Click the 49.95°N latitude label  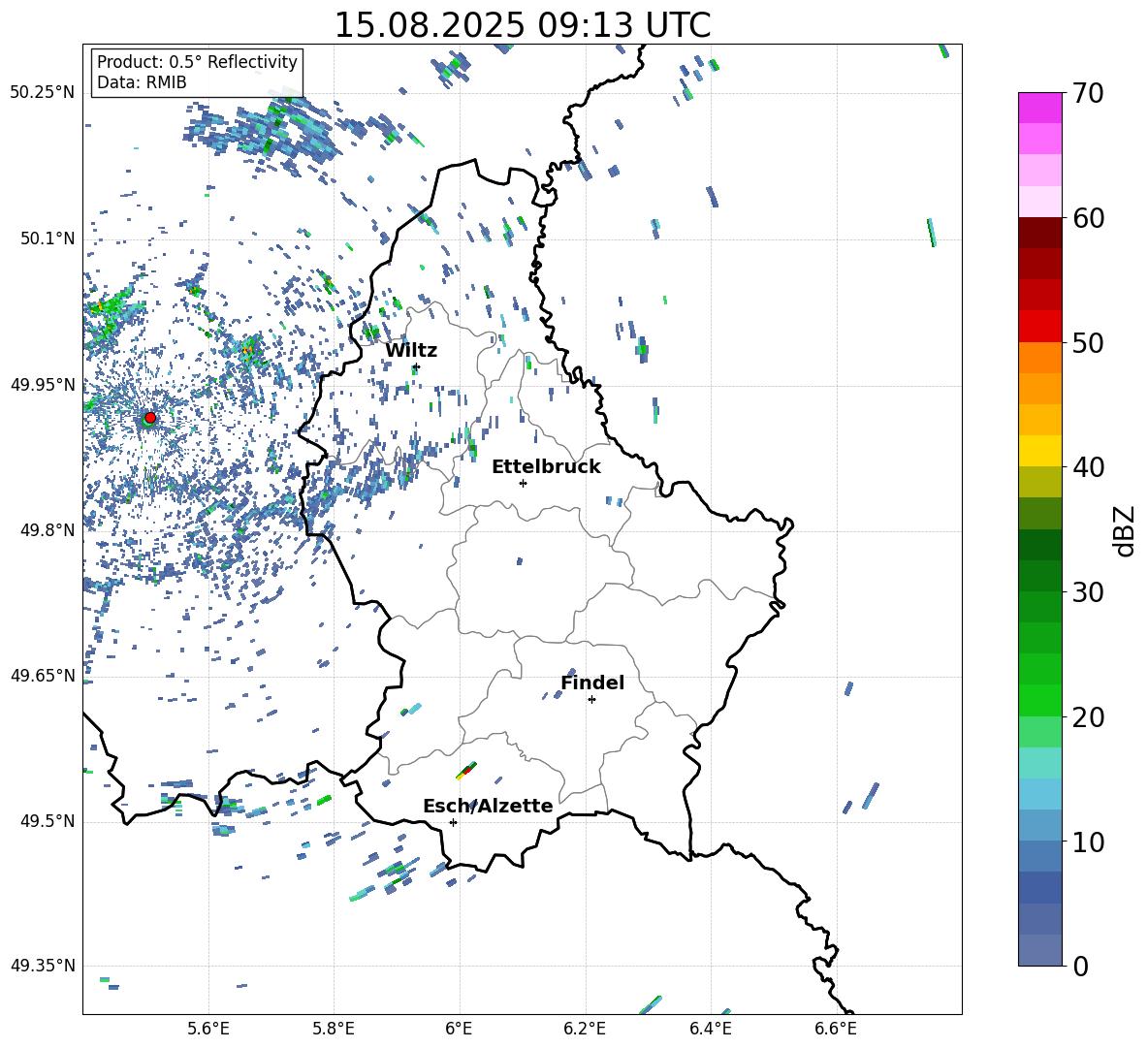43,385
